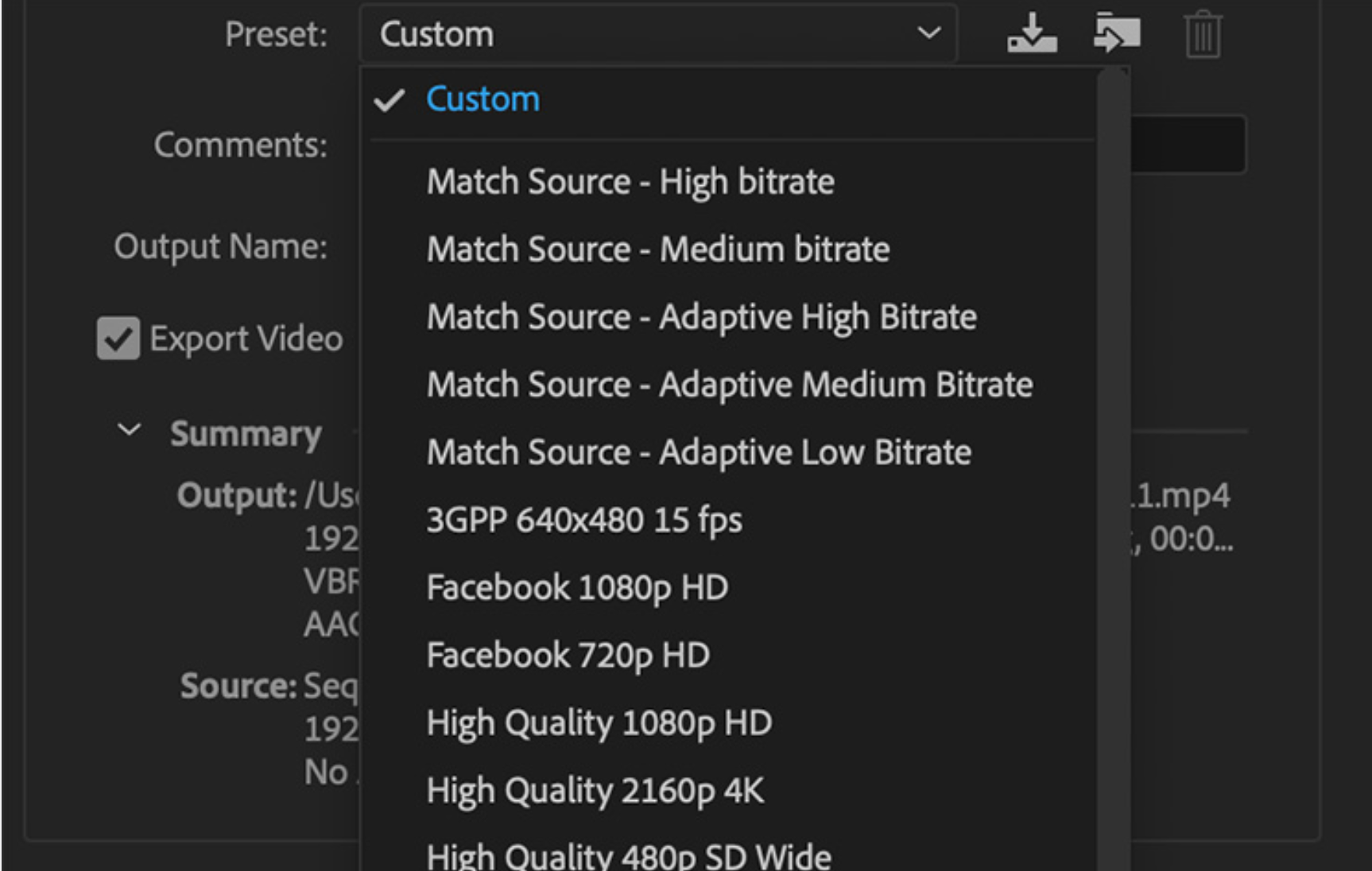Collapse the Summary section

tap(127, 432)
